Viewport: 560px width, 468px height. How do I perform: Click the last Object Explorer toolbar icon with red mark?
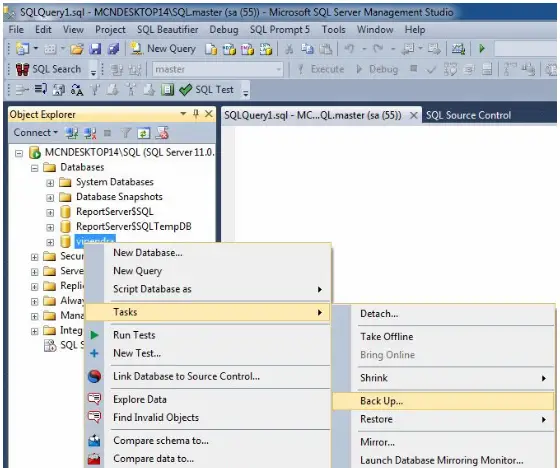pos(162,133)
